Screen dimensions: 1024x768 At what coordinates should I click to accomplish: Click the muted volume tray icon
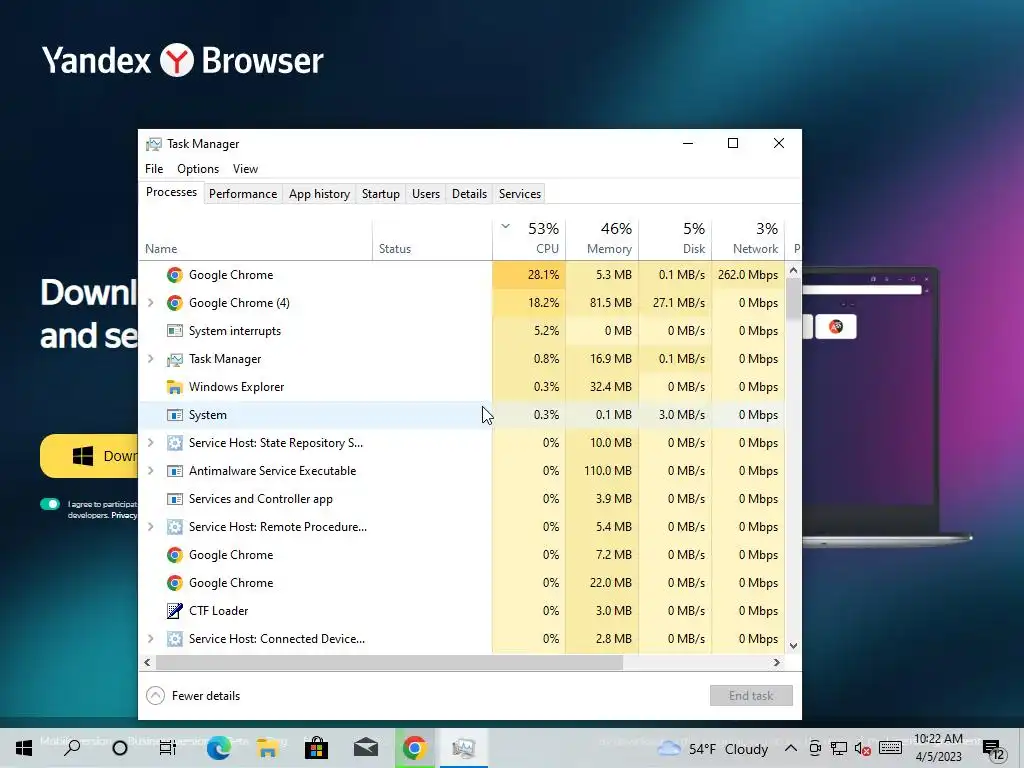pyautogui.click(x=863, y=748)
